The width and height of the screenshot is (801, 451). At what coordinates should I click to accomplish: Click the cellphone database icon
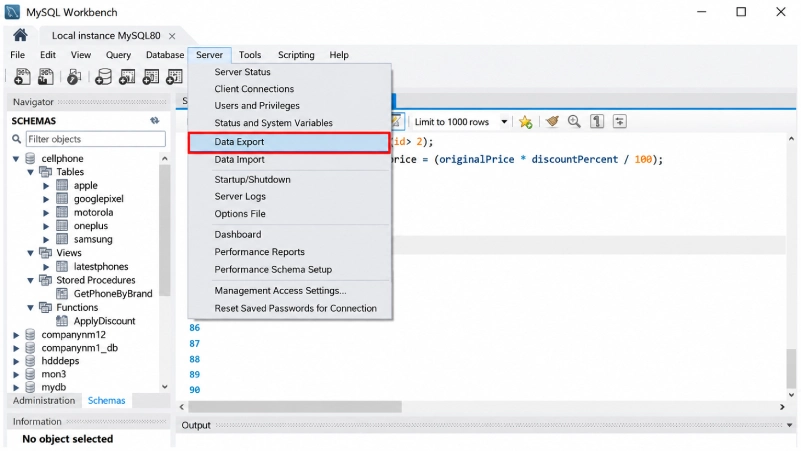pos(30,158)
